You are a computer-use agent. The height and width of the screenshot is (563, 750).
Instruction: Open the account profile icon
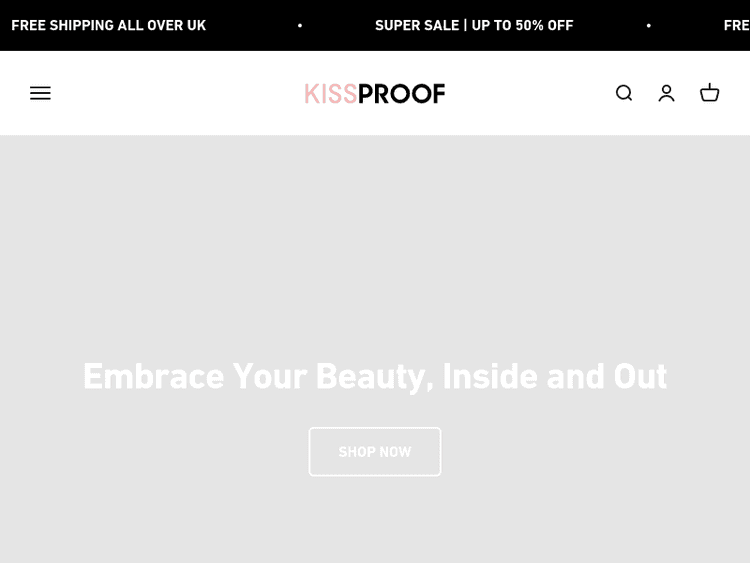coord(666,93)
